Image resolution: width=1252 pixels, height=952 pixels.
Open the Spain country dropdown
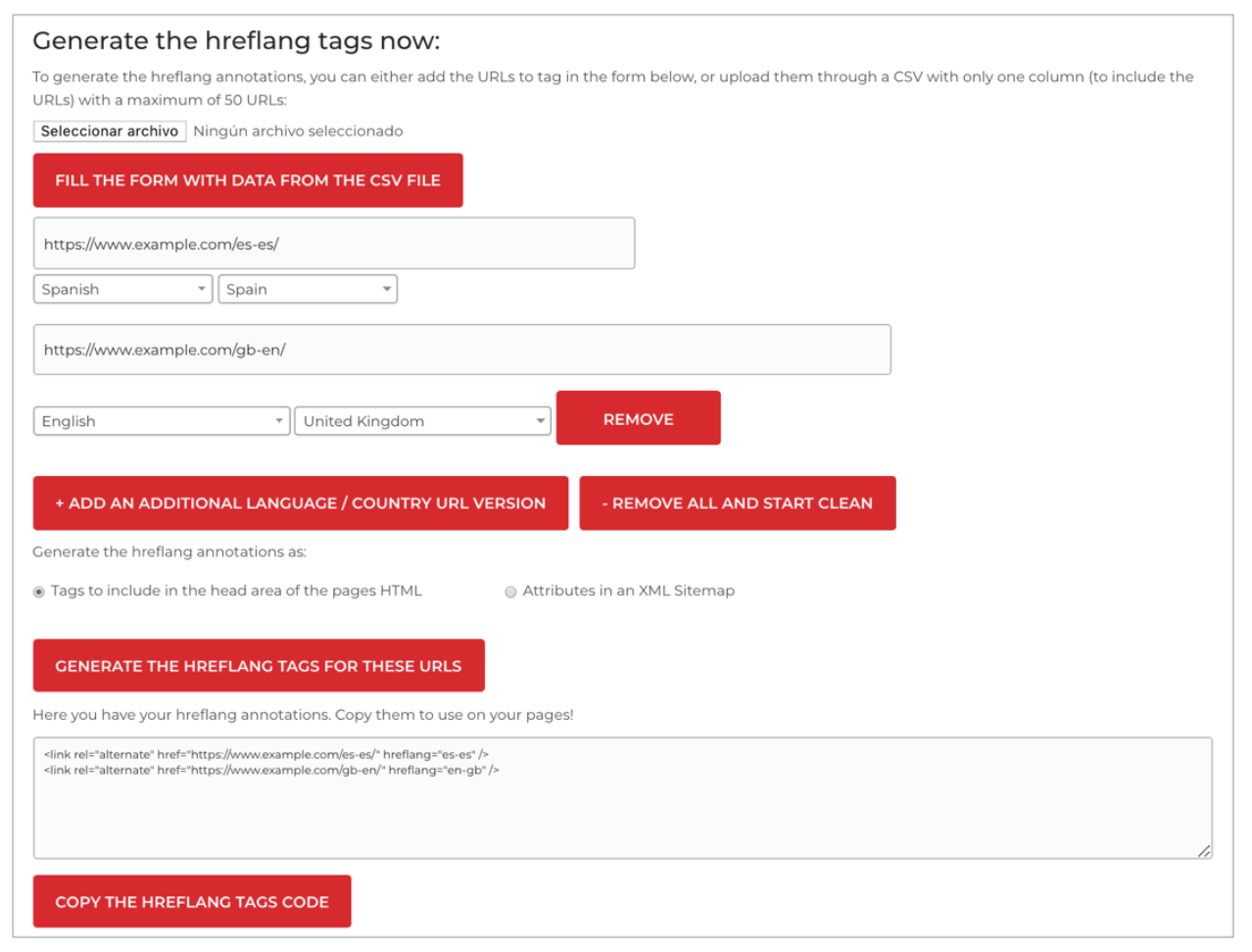click(308, 289)
